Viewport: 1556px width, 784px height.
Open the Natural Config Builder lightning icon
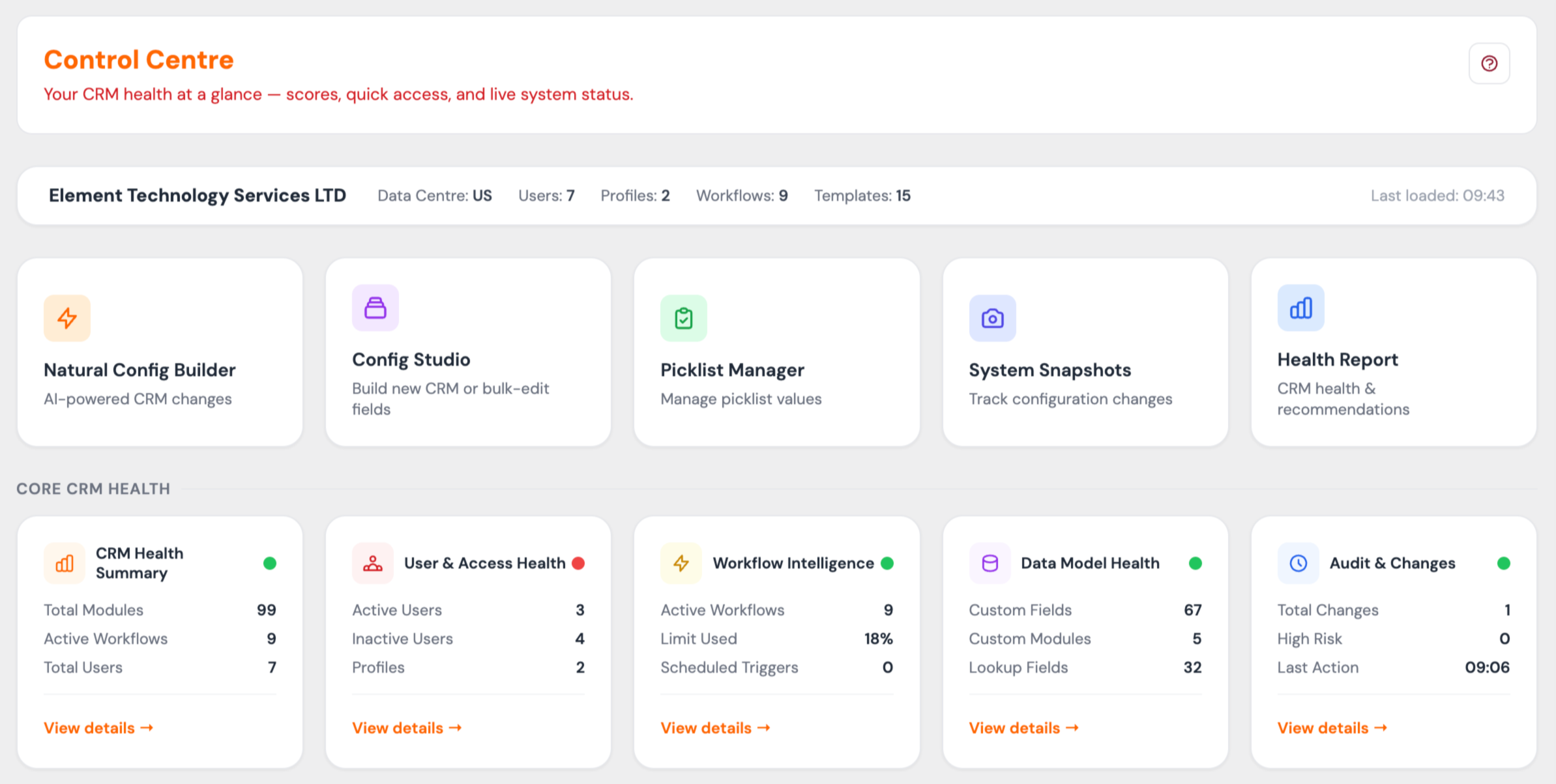click(x=66, y=318)
